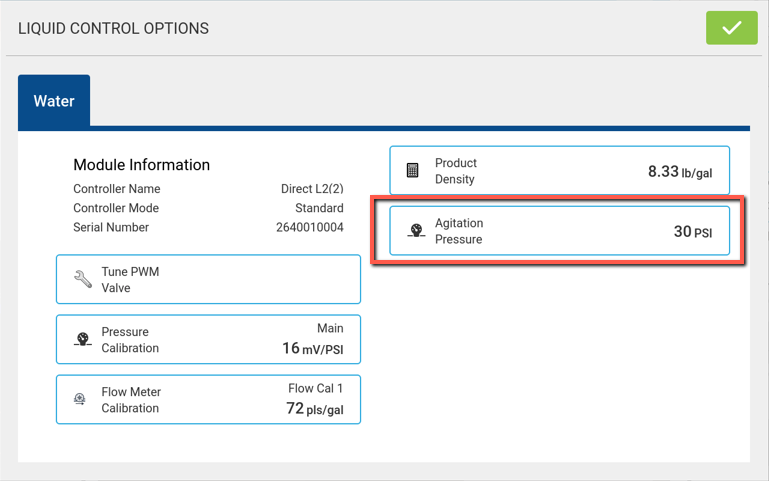The width and height of the screenshot is (769, 481).
Task: Click the Controller Mode label
Action: (116, 208)
